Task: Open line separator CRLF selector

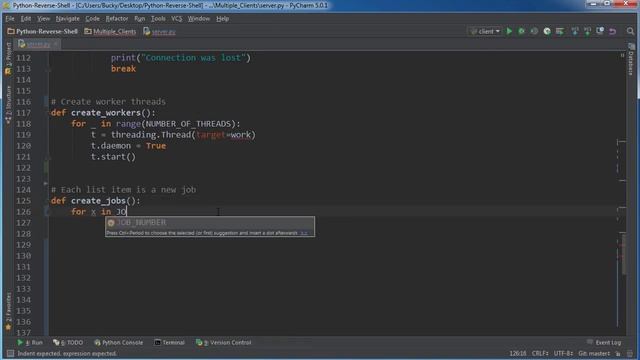Action: coord(540,353)
